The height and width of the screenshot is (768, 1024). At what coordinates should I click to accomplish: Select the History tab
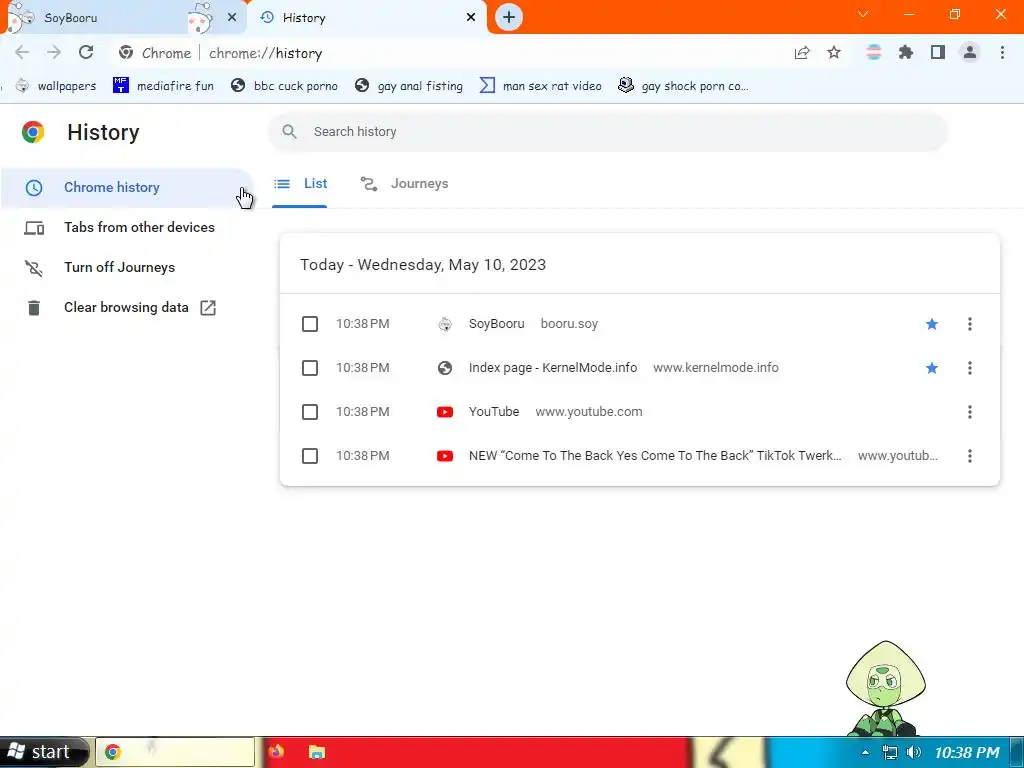tap(368, 18)
